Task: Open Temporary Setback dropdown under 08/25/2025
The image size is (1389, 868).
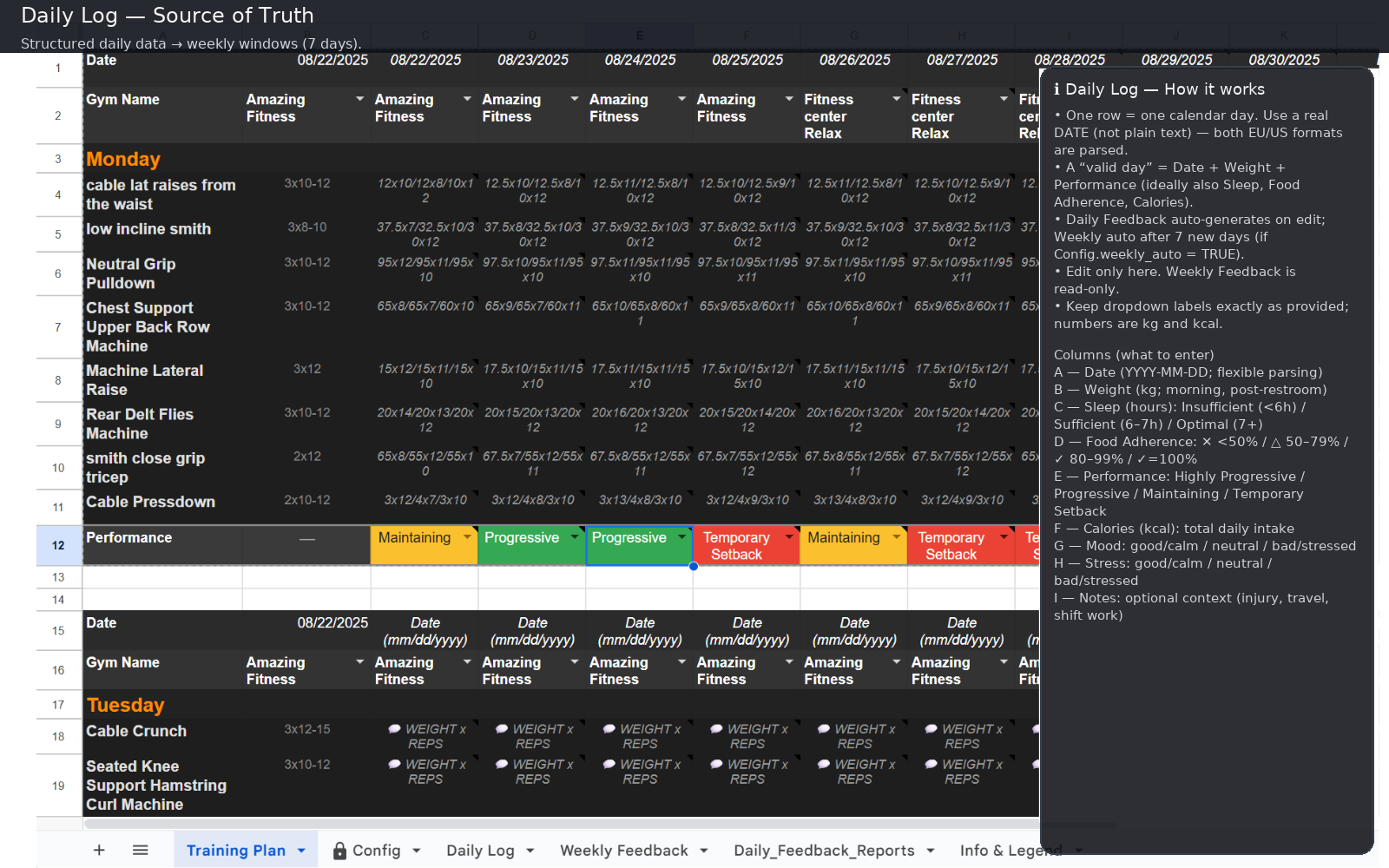Action: pos(789,537)
